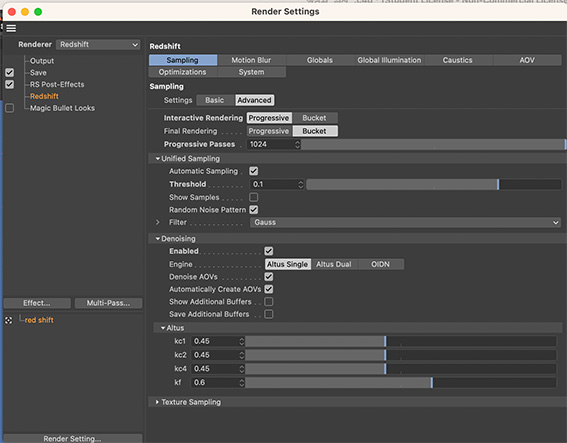This screenshot has height=443, width=567.
Task: Click the kc4 value field
Action: click(x=215, y=369)
